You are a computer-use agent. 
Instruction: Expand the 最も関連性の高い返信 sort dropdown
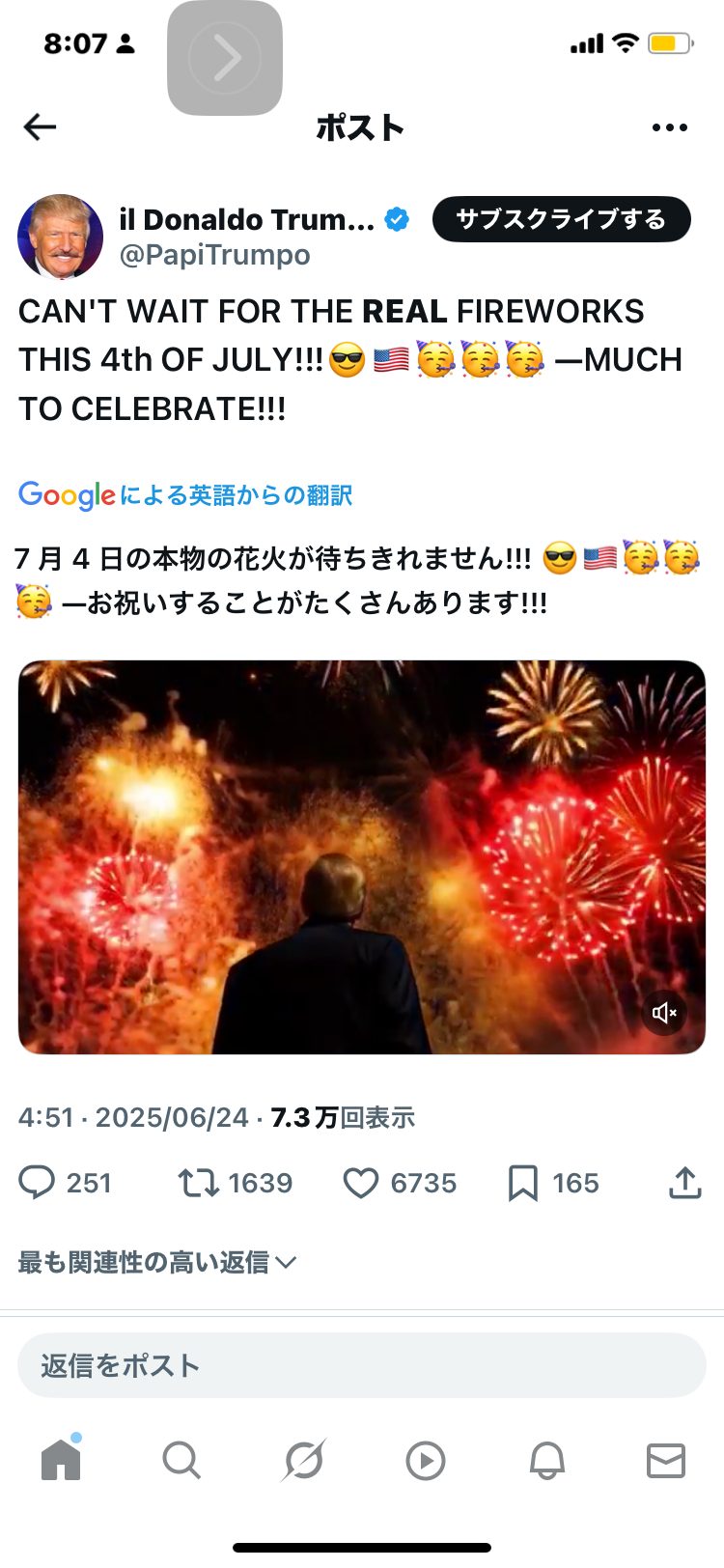[157, 1262]
